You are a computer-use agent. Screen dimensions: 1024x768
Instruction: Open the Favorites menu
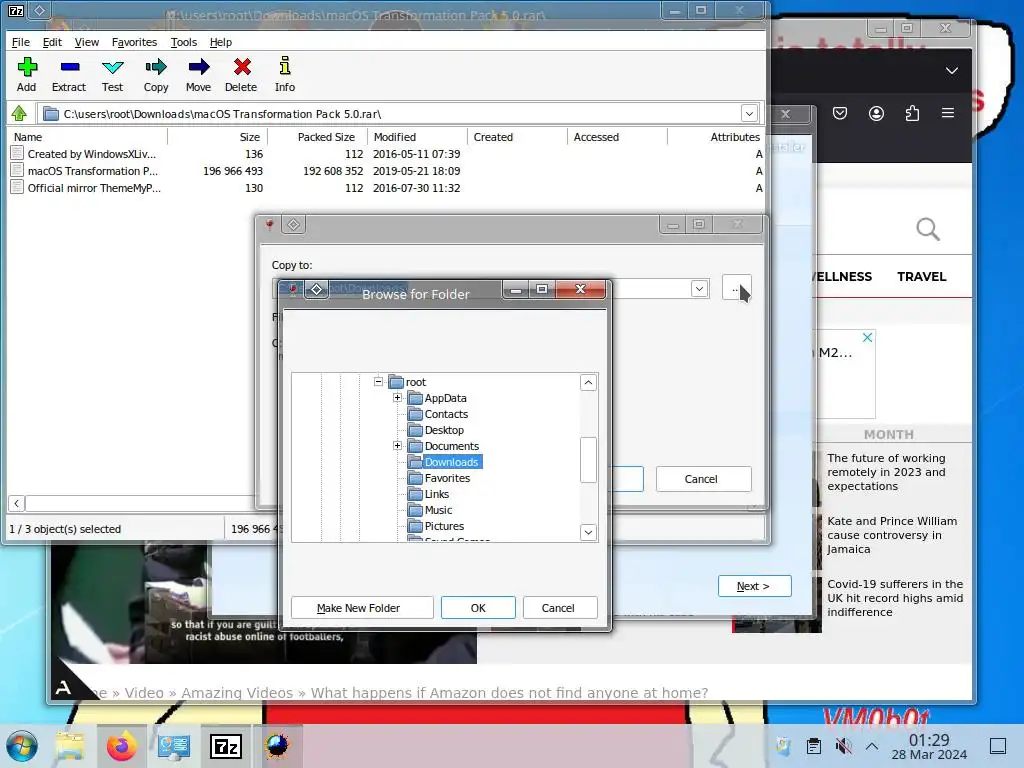(x=135, y=42)
